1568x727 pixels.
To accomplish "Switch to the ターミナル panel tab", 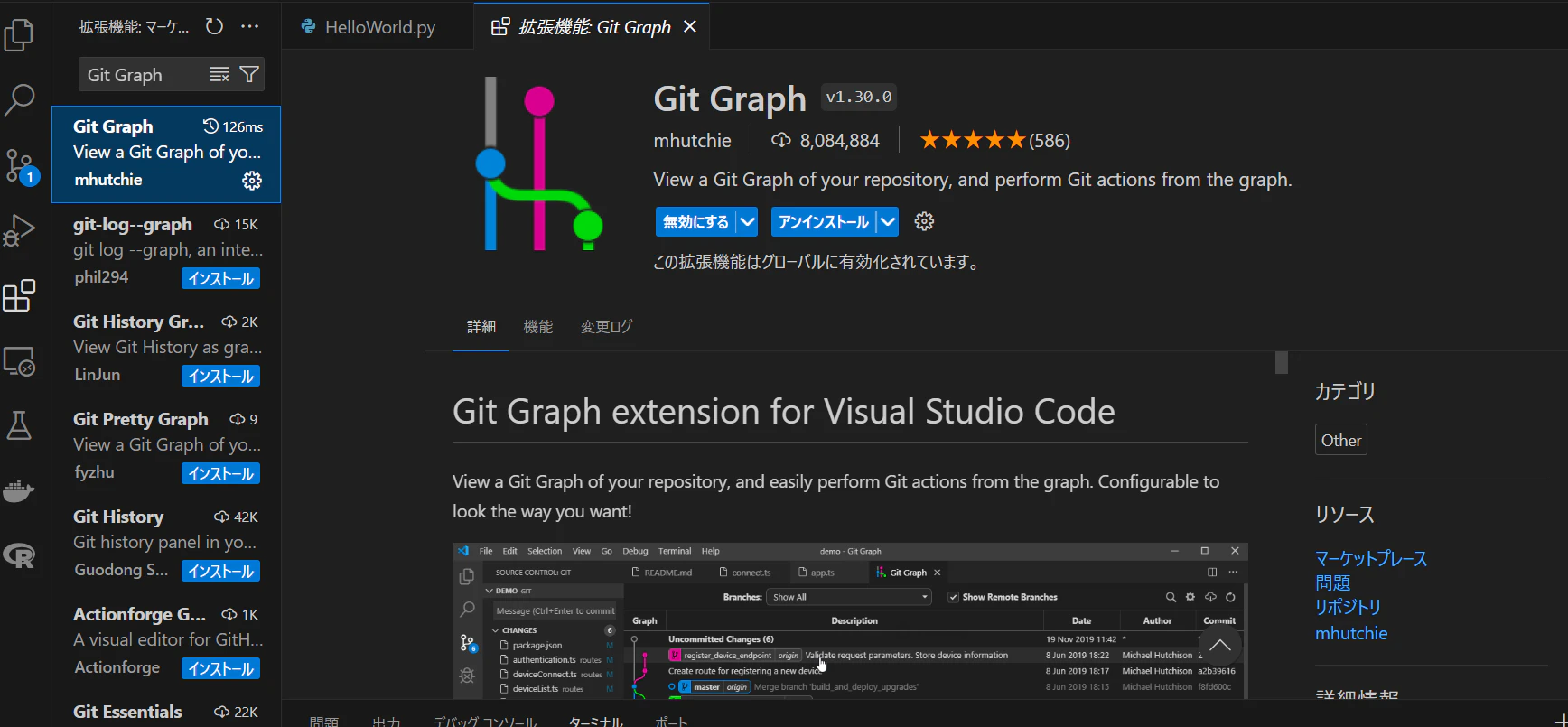I will pyautogui.click(x=596, y=722).
